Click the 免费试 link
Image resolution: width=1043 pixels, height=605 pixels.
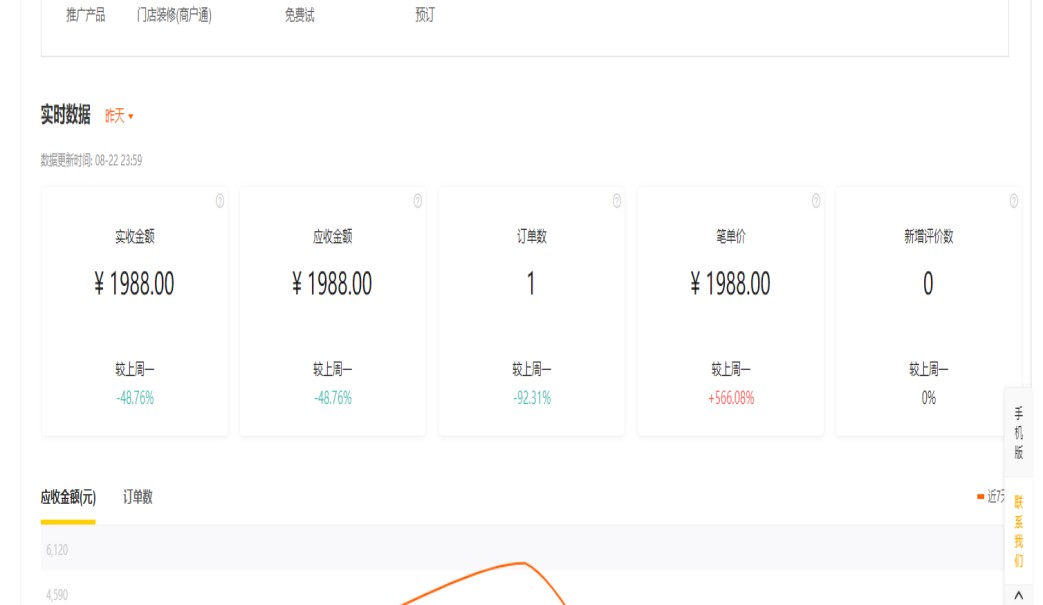299,16
